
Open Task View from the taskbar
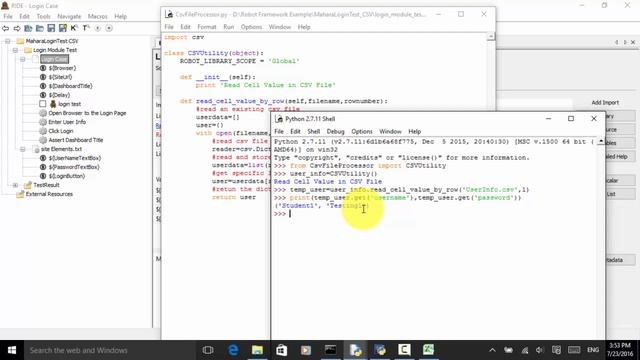(x=208, y=350)
